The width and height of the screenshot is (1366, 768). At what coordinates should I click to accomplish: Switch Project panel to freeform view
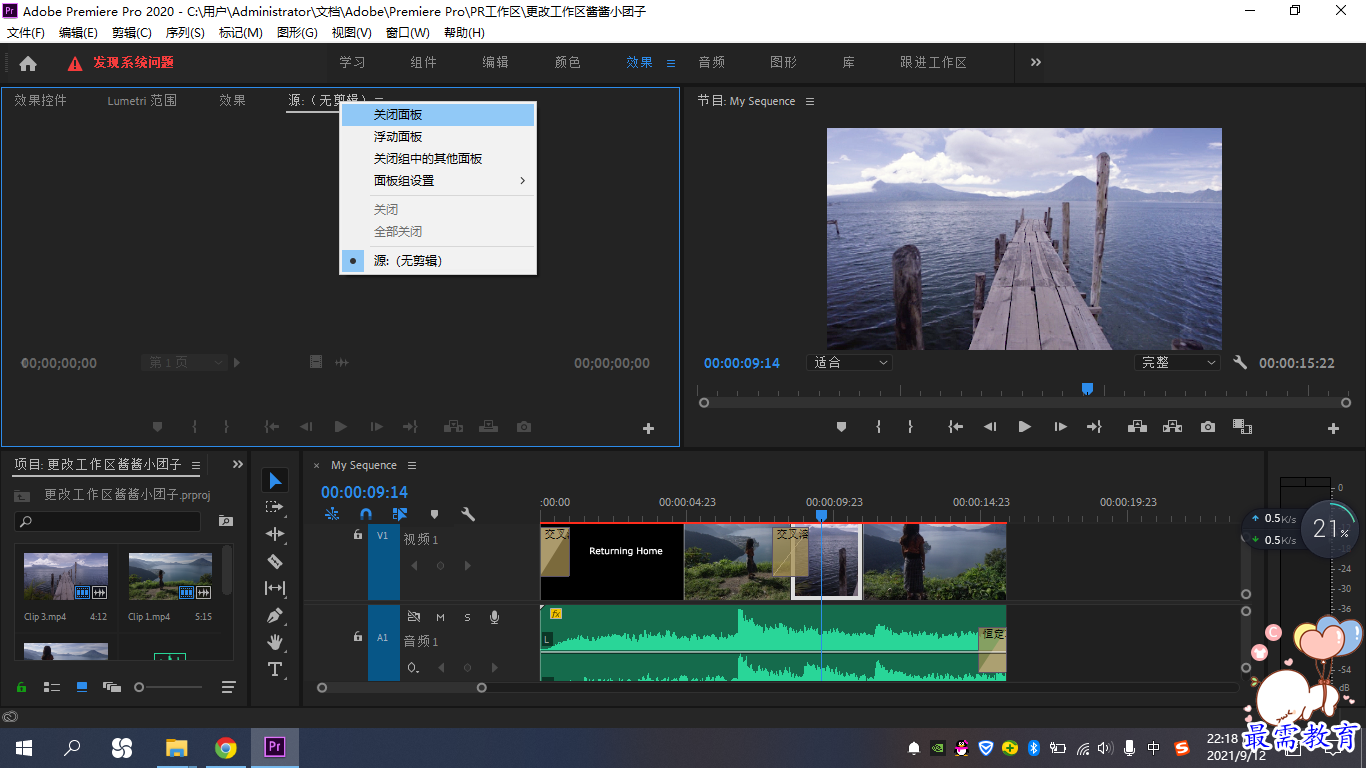pyautogui.click(x=112, y=687)
